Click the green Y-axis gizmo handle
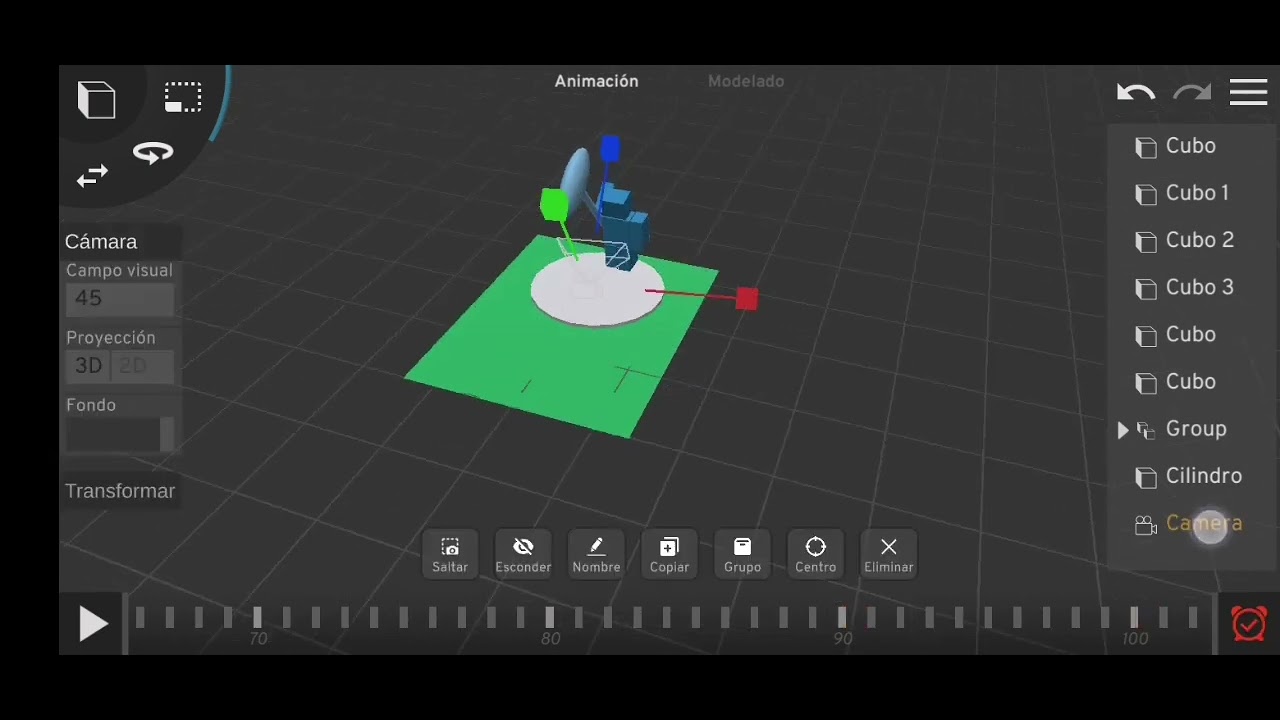 [554, 204]
